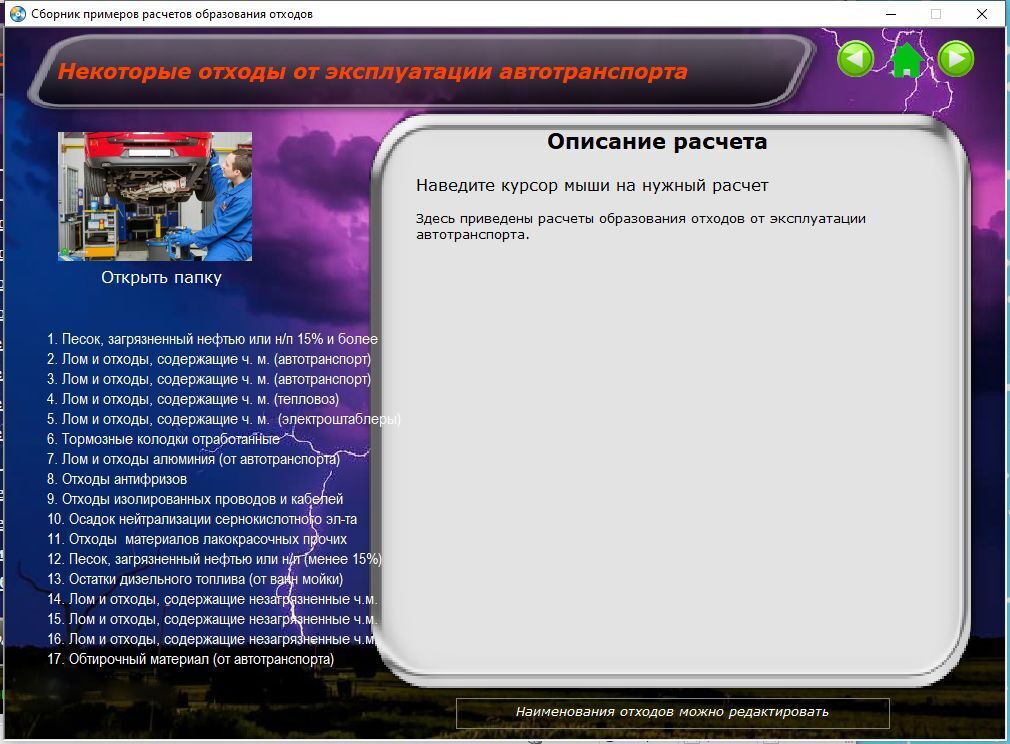This screenshot has width=1010, height=744.
Task: Open item 9 Отходы изолированных проводов и кабелей
Action: 195,499
